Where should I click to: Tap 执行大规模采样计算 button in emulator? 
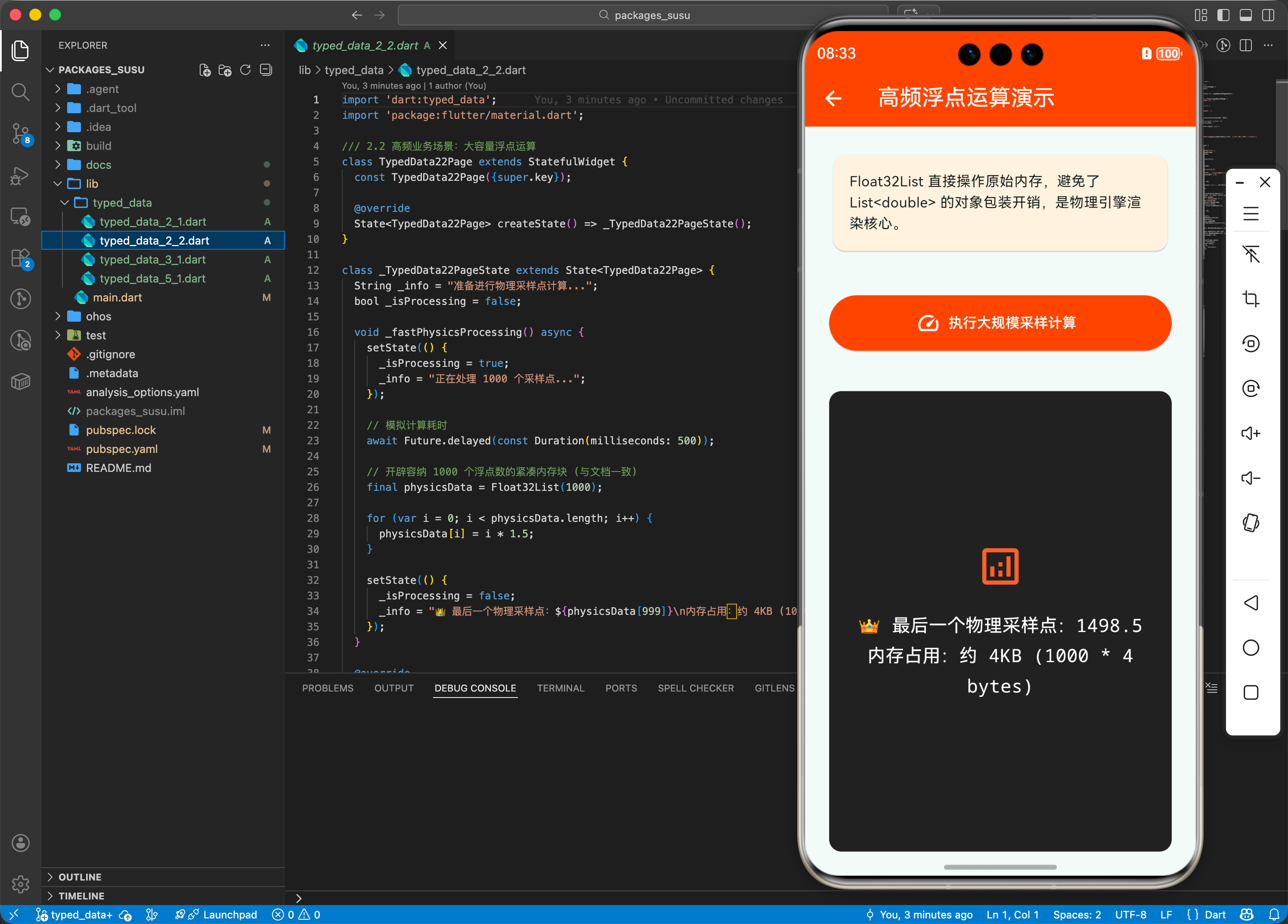pyautogui.click(x=1000, y=322)
